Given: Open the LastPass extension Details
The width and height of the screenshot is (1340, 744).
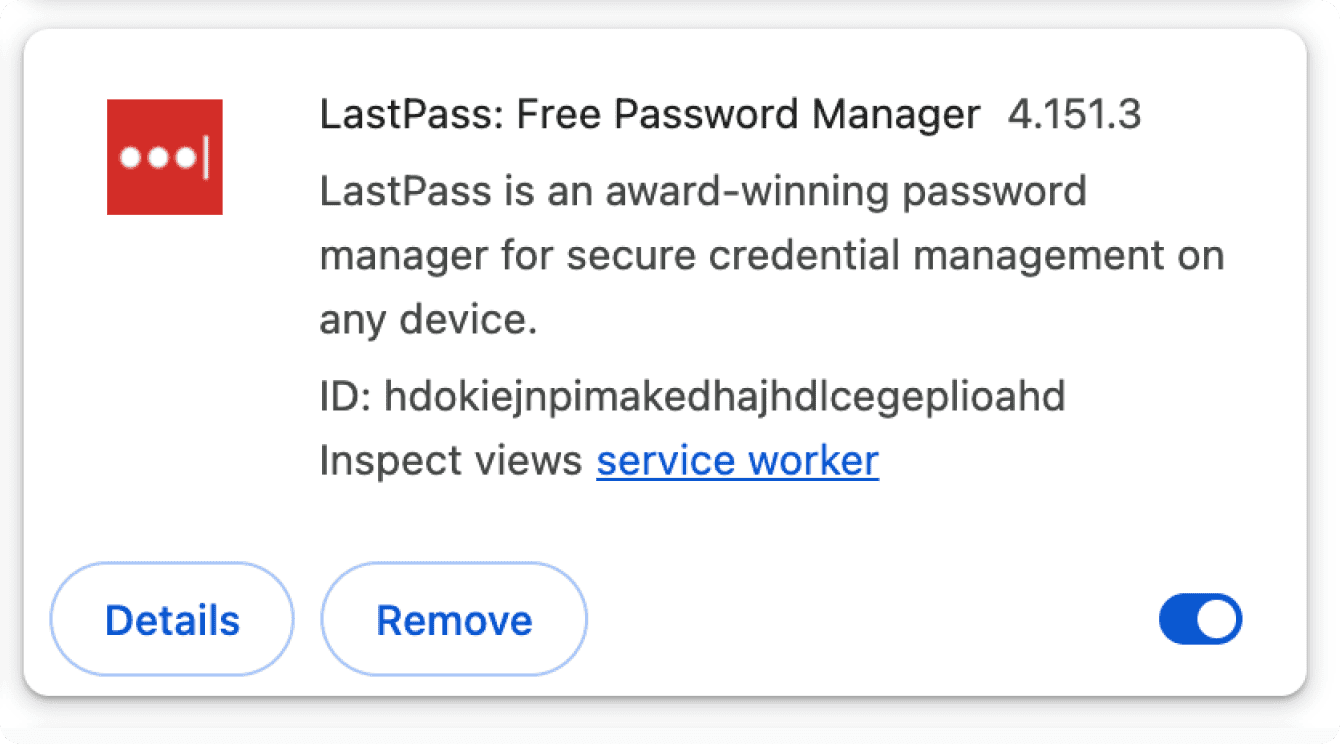Looking at the screenshot, I should (172, 620).
